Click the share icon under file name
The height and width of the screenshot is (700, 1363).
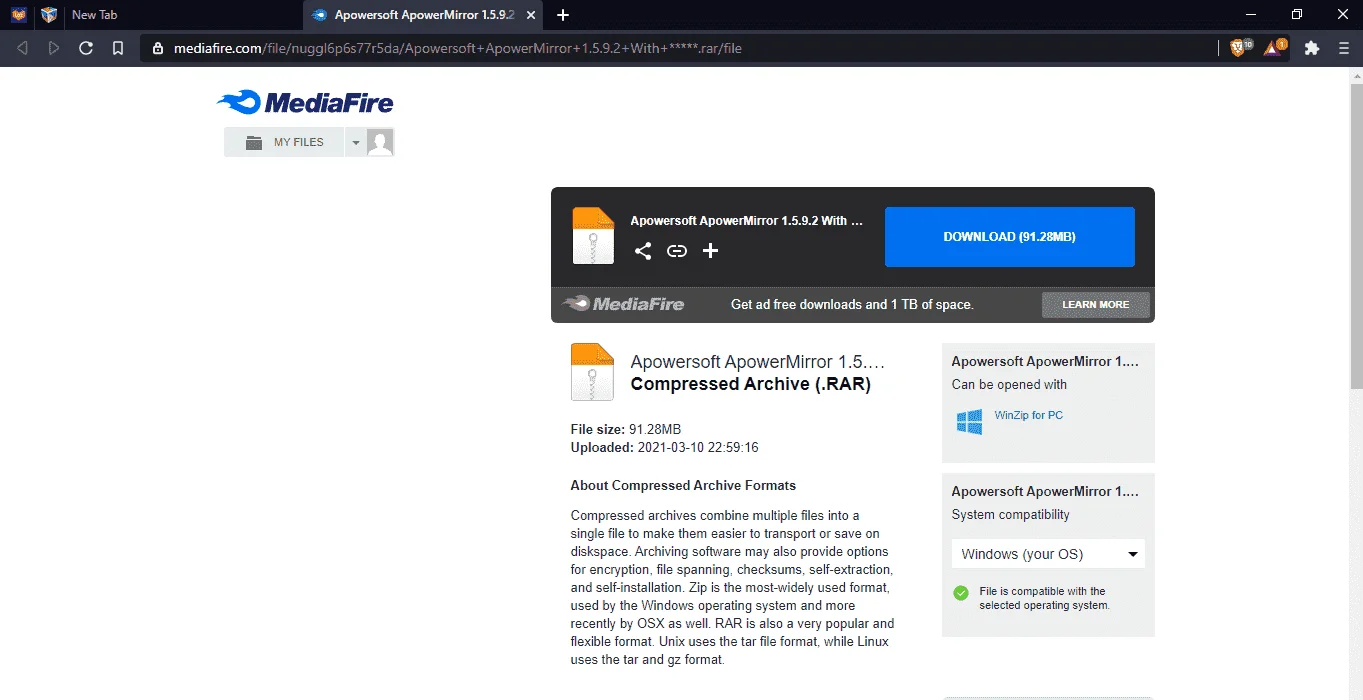coord(643,251)
